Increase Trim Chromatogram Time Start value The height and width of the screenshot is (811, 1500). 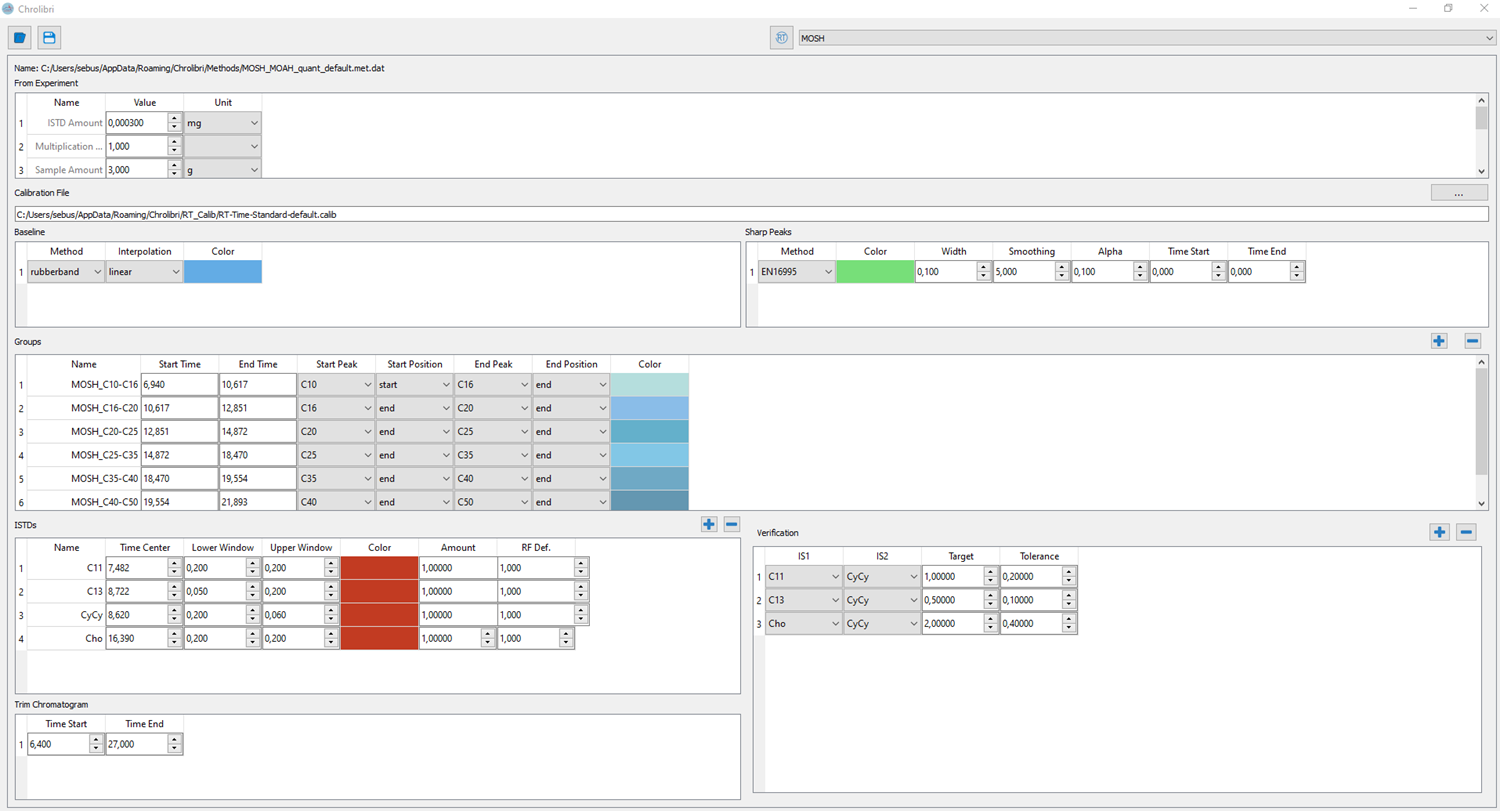[96, 739]
